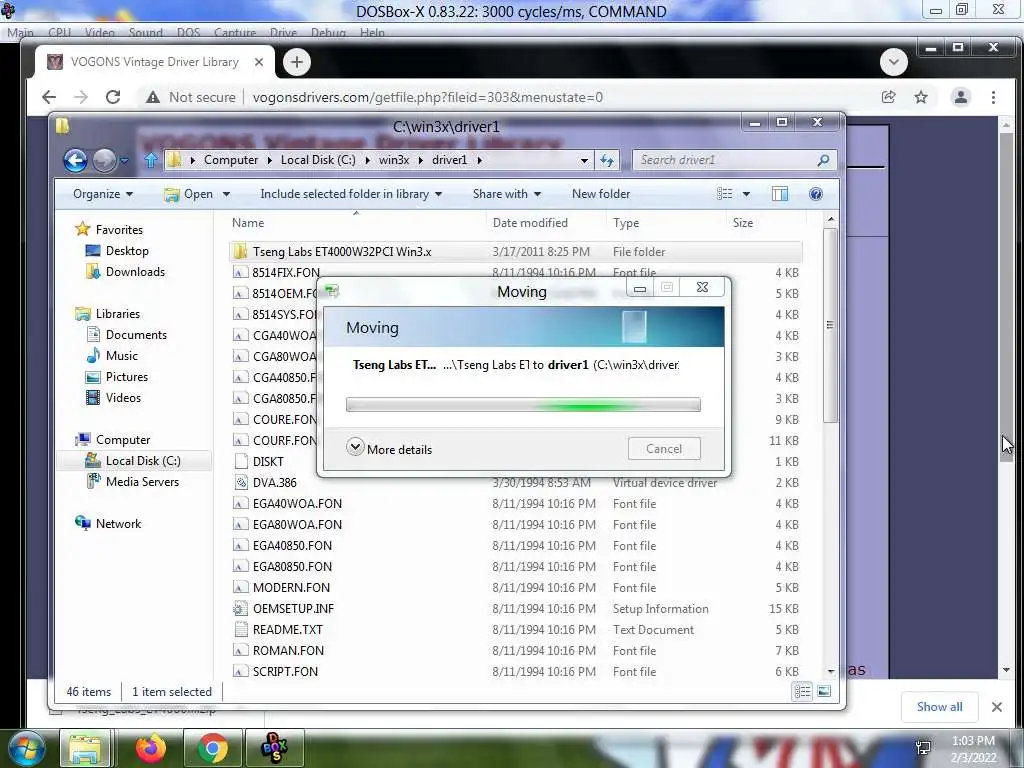Select Downloads in Favorites
Screen dimensions: 1024x768
pyautogui.click(x=135, y=272)
